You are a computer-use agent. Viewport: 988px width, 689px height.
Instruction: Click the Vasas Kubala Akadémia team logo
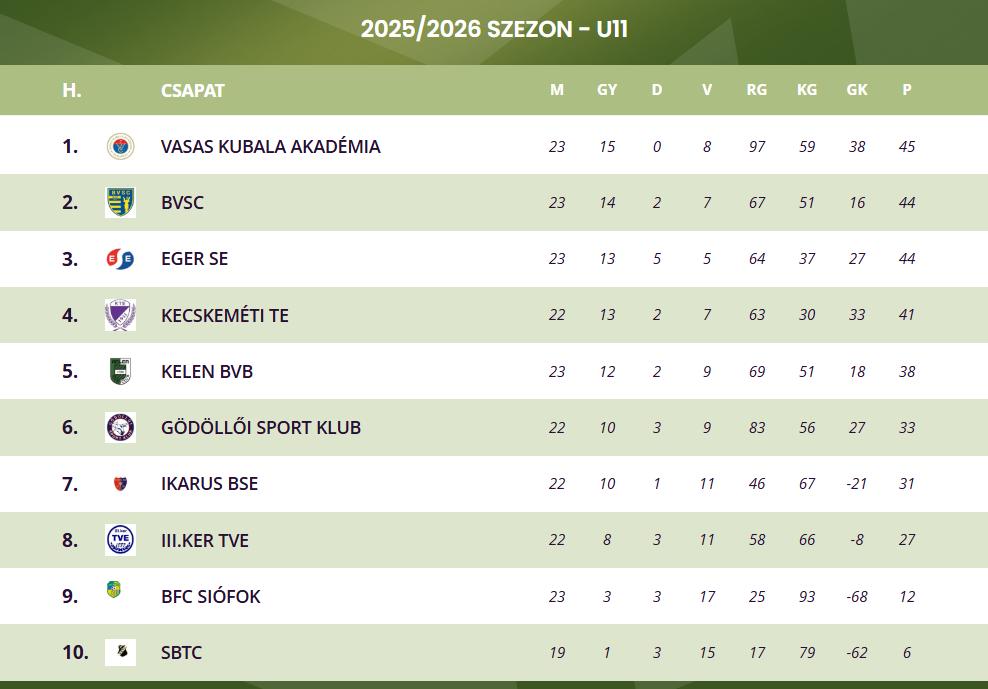pos(120,146)
